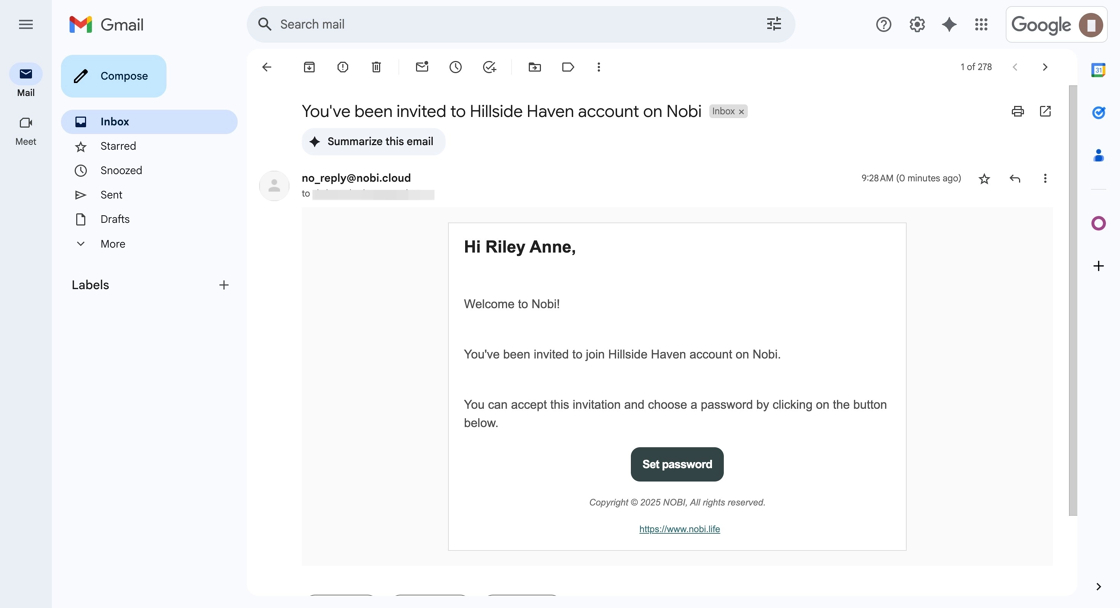Archive this email using the toolbar icon
This screenshot has height=608, width=1120.
pyautogui.click(x=309, y=67)
